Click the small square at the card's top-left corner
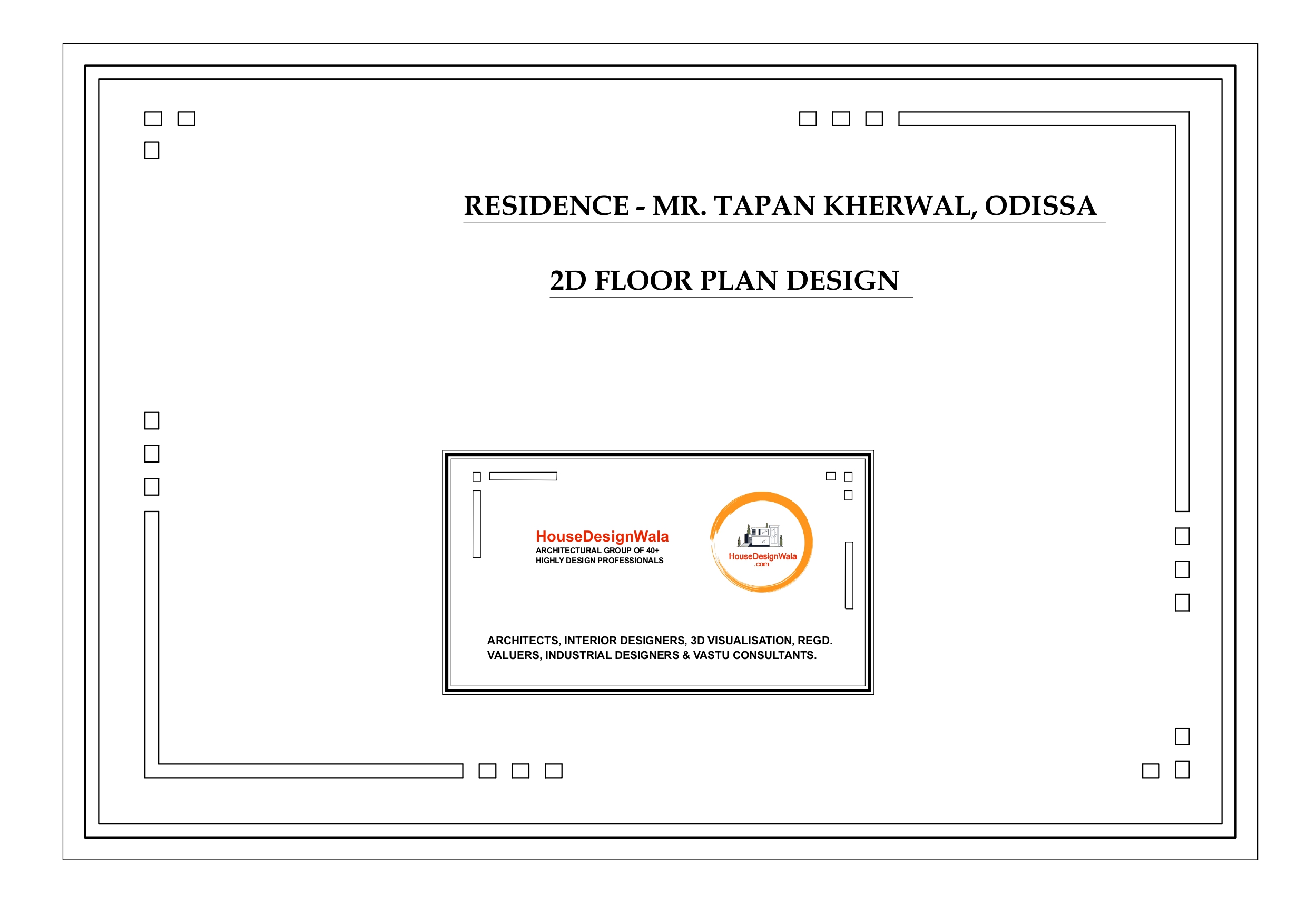Viewport: 1307px width, 924px height. pos(476,477)
